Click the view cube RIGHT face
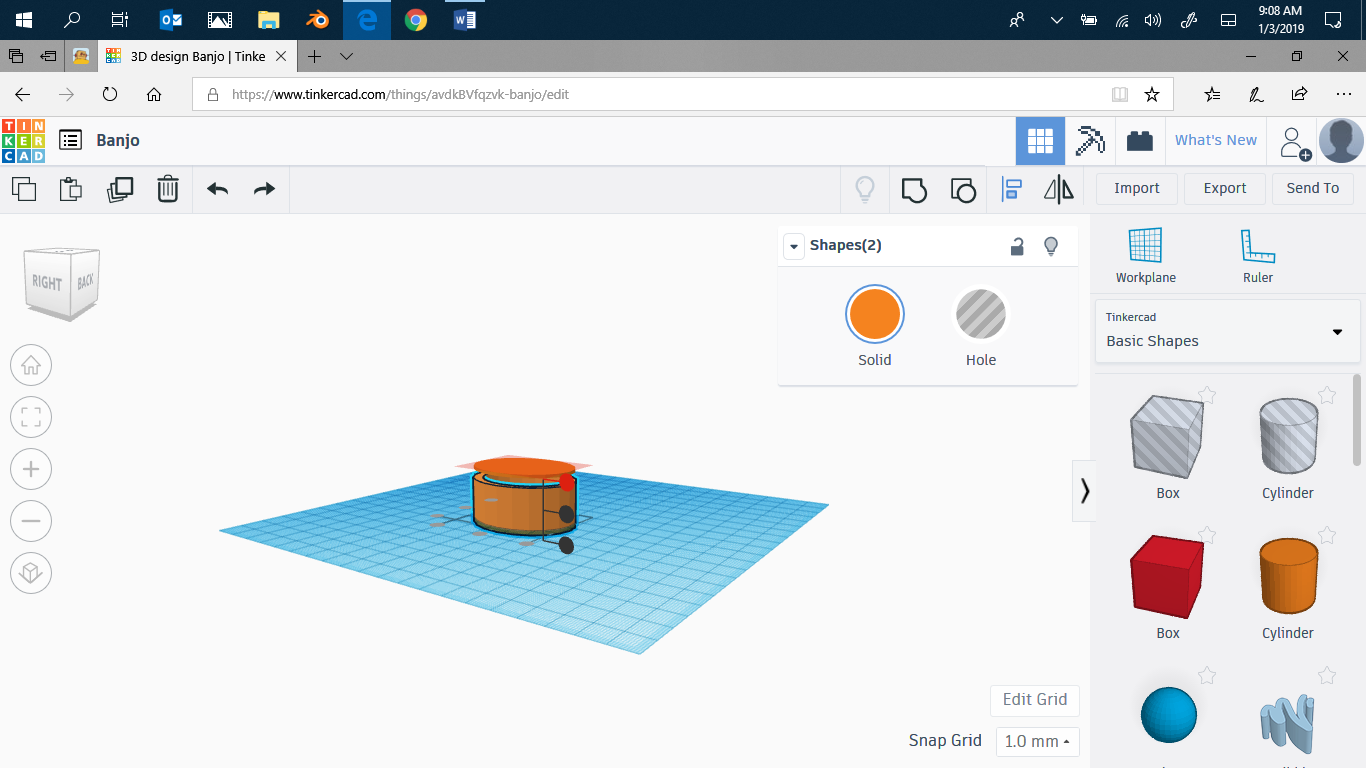Viewport: 1366px width, 768px height. [x=46, y=283]
